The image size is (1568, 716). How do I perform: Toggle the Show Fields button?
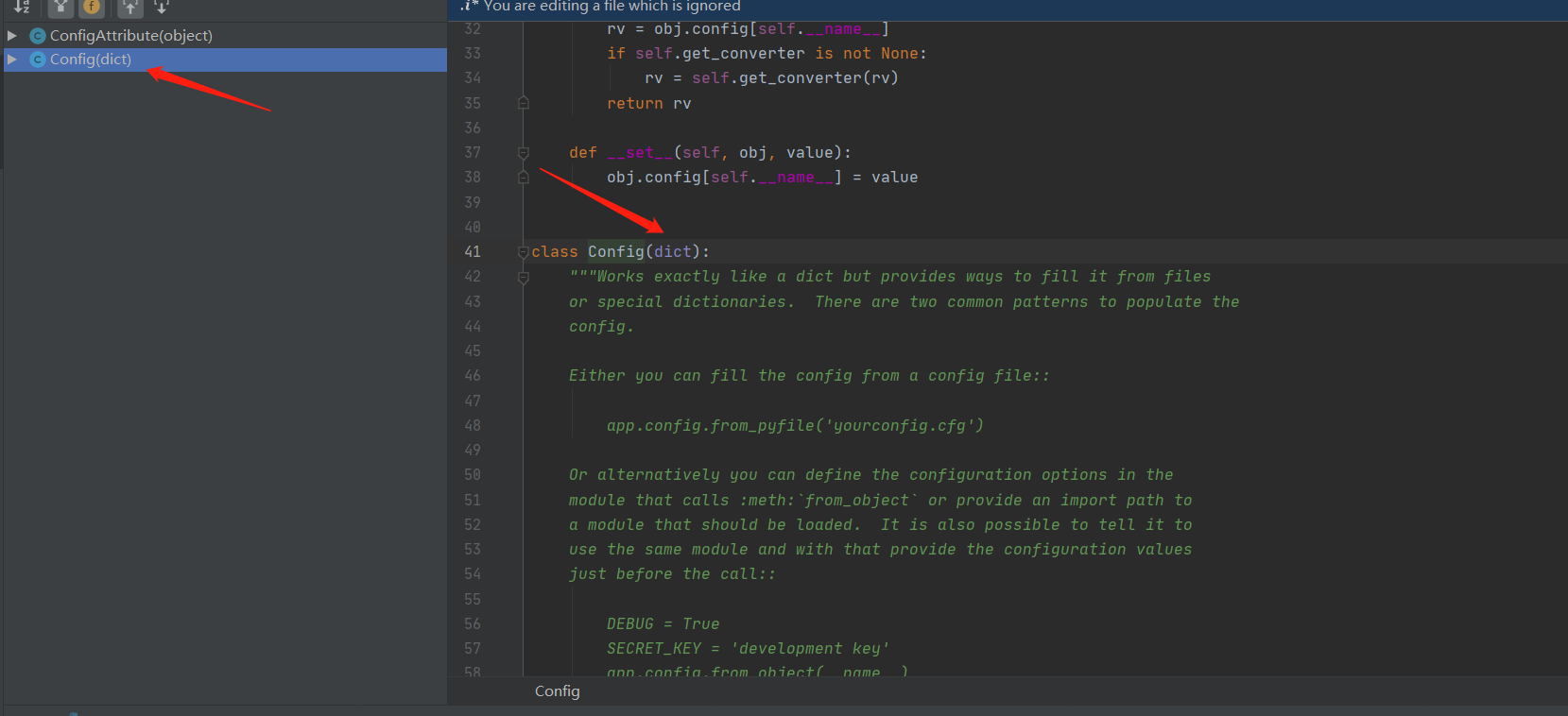pos(92,7)
